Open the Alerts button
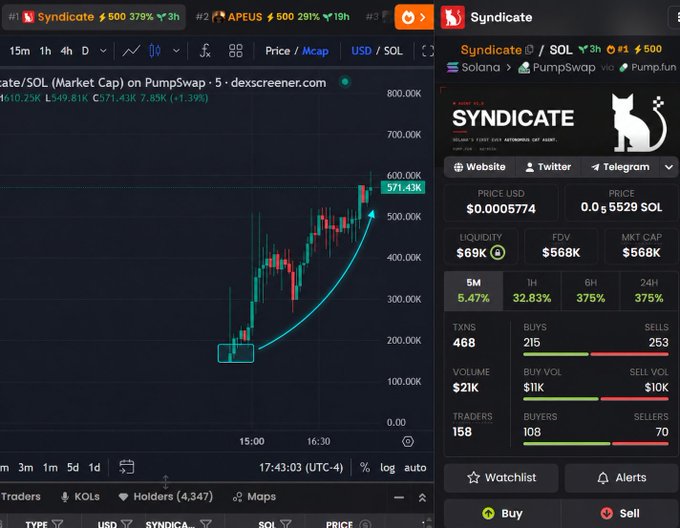The height and width of the screenshot is (528, 680). (x=621, y=478)
